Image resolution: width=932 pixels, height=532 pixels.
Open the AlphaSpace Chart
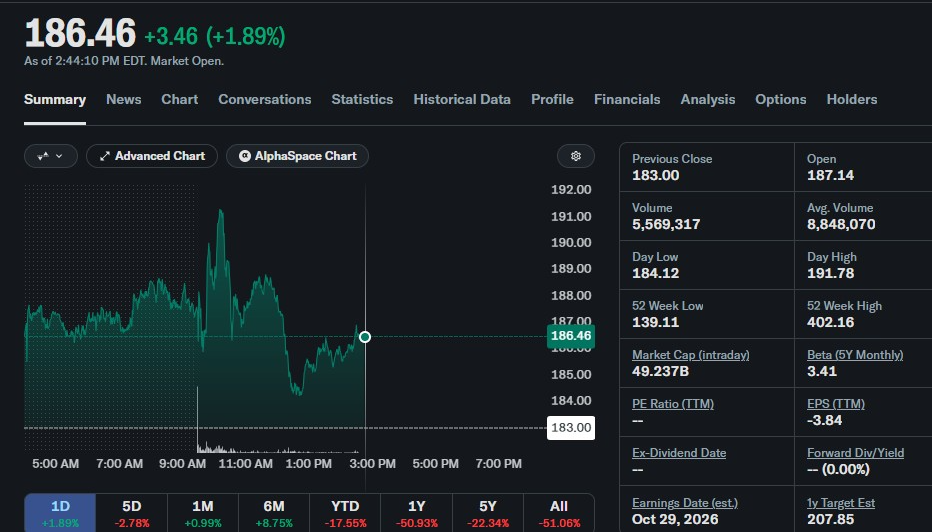point(297,156)
